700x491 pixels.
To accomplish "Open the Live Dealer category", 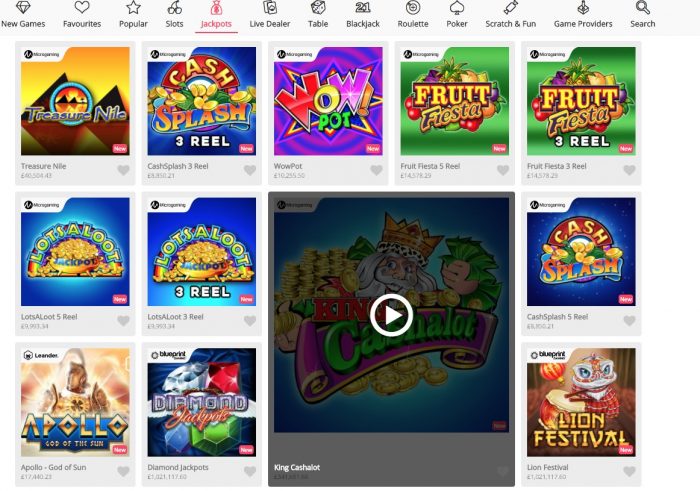I will 270,15.
